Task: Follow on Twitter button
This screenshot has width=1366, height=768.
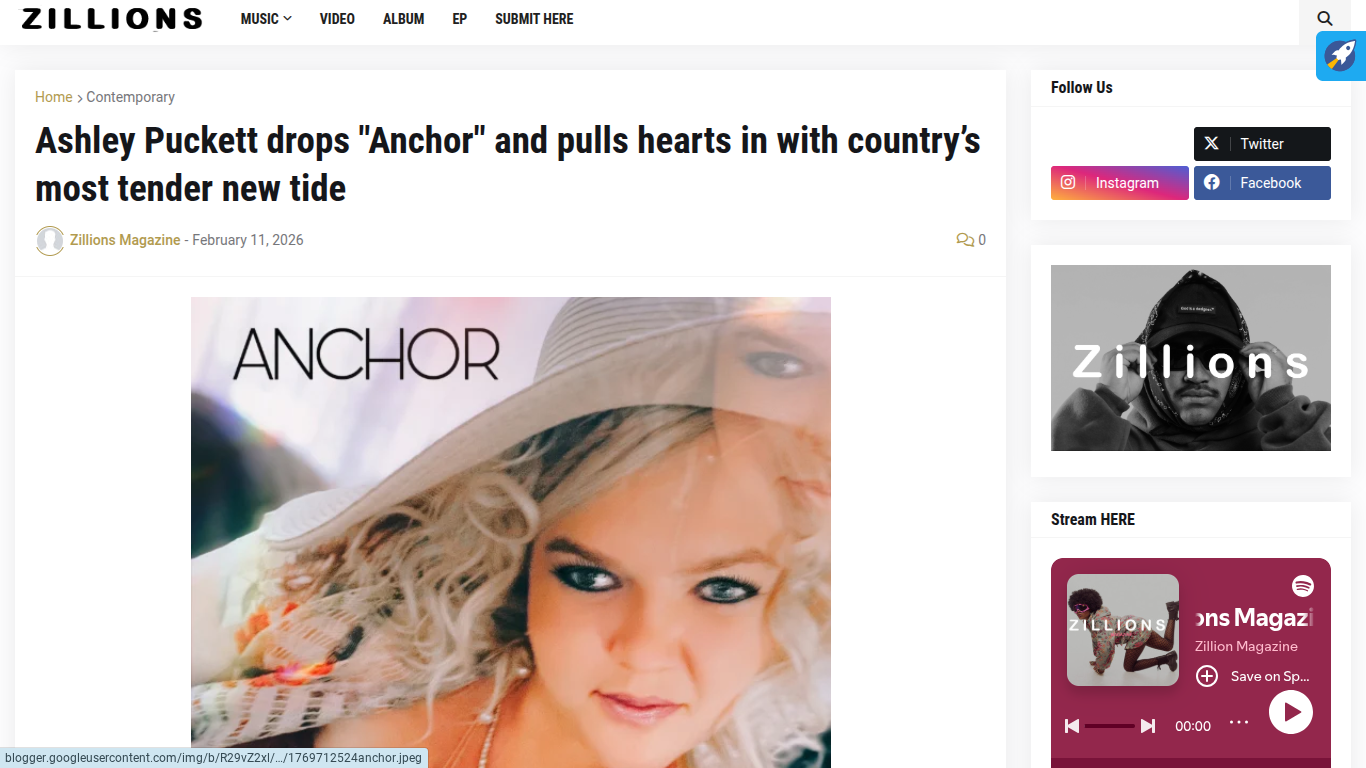Action: pyautogui.click(x=1262, y=144)
